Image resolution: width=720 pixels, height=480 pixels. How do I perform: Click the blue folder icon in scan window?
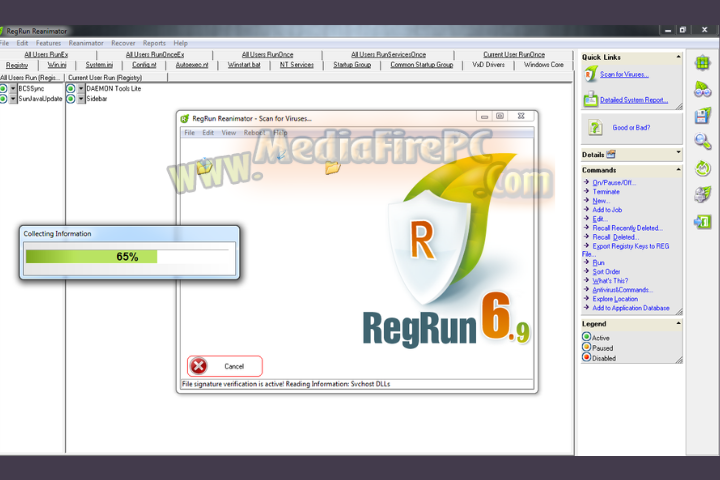tap(205, 166)
